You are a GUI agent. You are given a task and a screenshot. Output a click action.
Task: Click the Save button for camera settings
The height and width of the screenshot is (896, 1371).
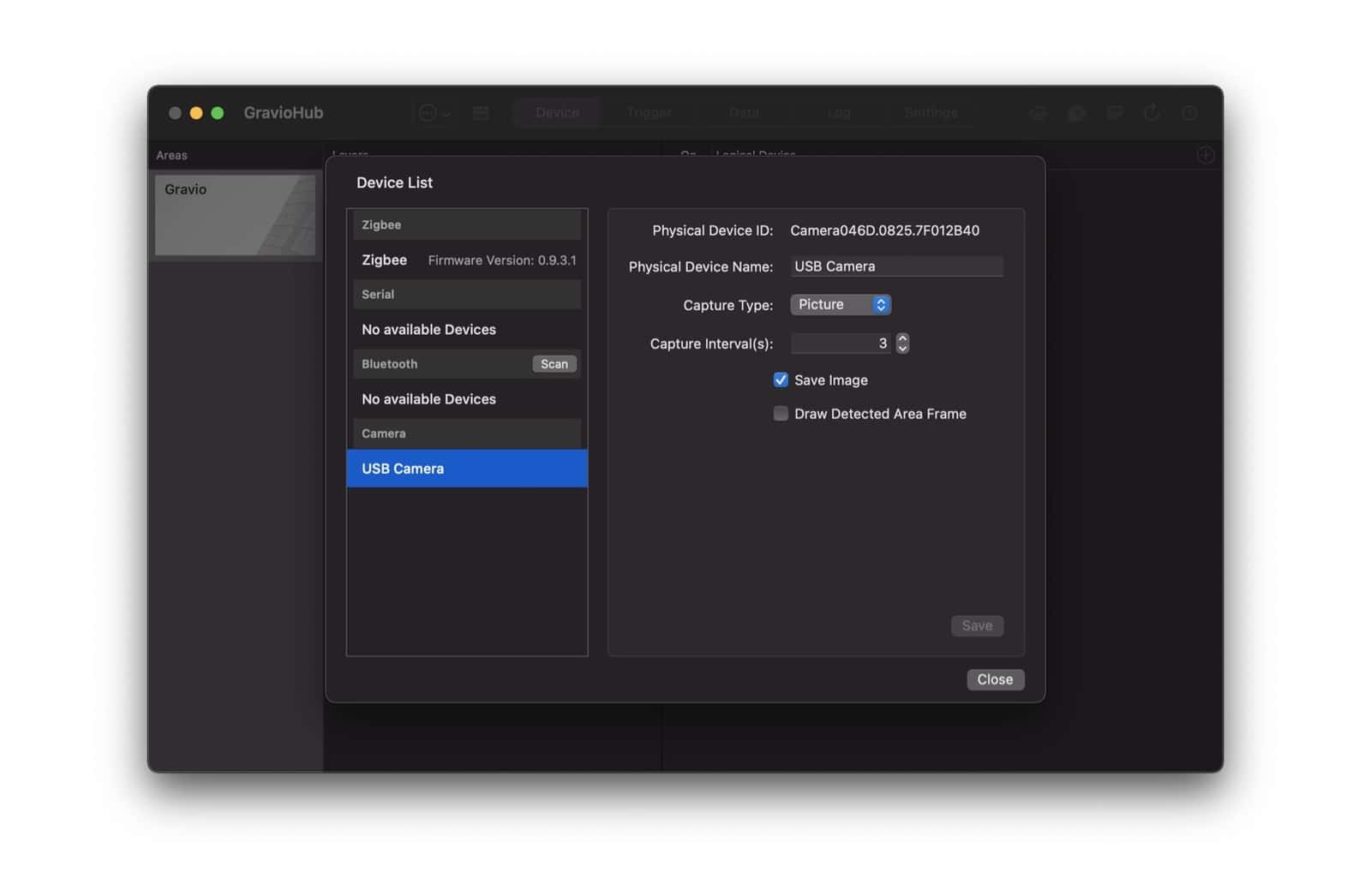[977, 625]
